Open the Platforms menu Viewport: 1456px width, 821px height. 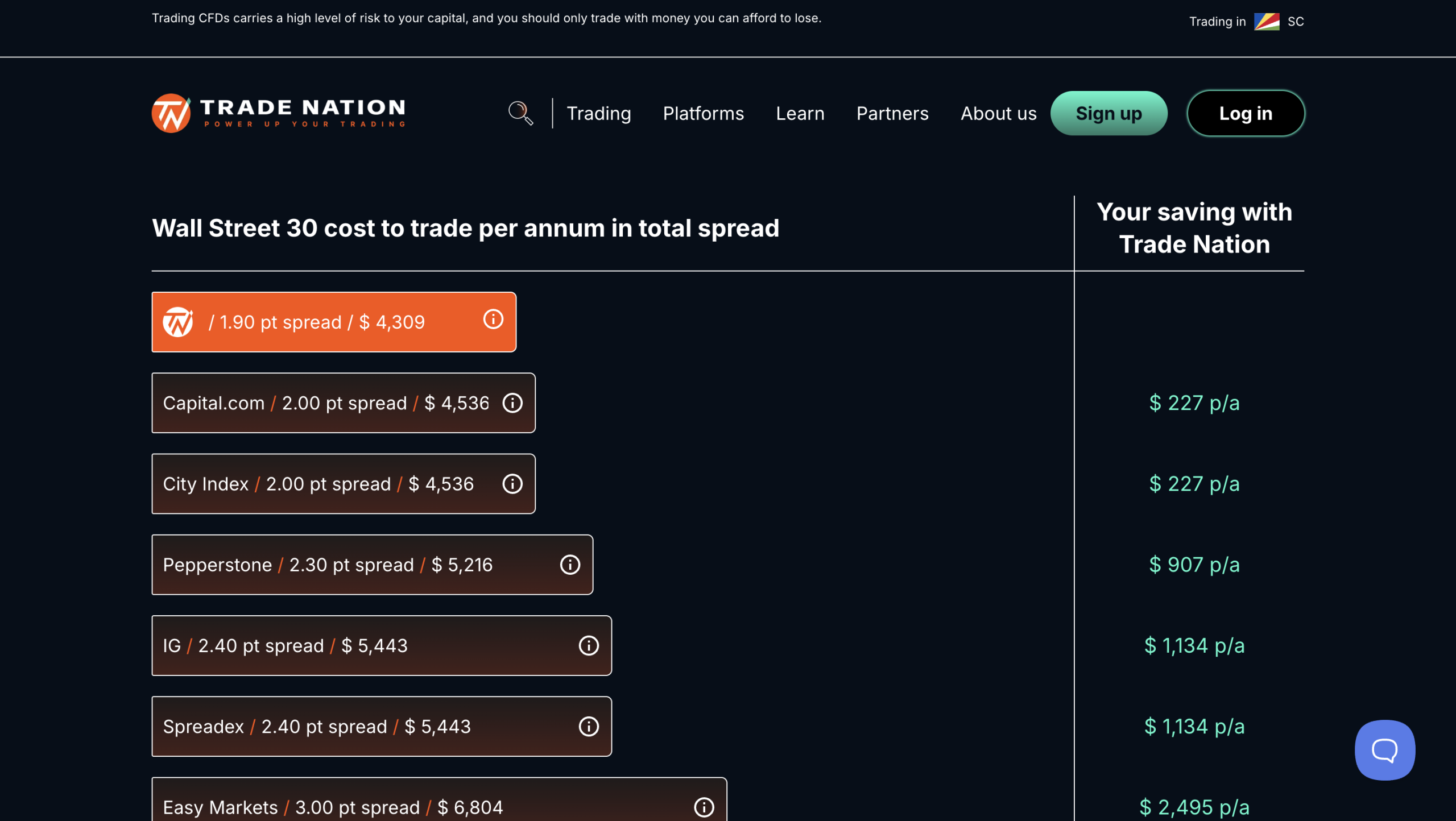(x=704, y=113)
